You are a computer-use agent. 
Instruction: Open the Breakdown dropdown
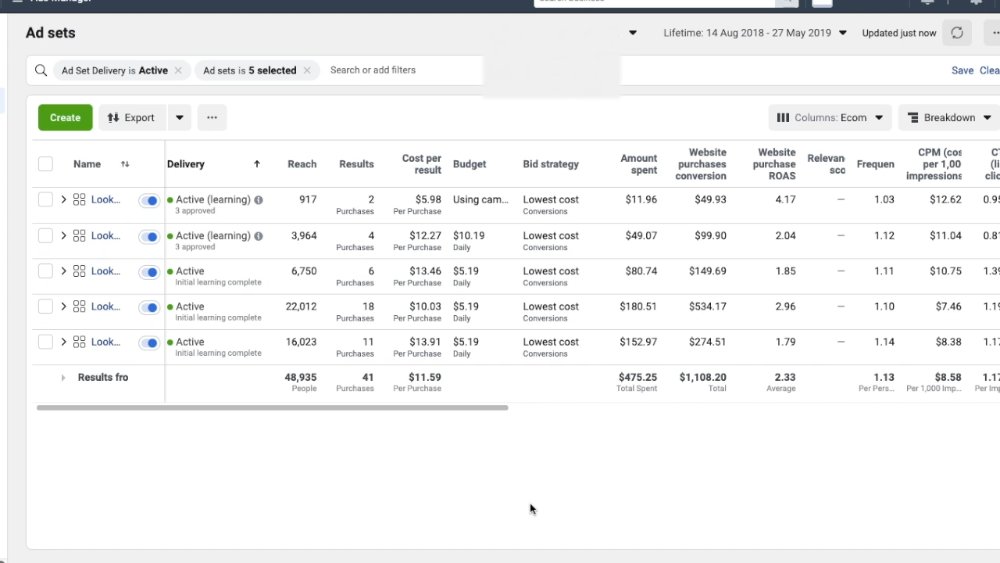click(949, 117)
